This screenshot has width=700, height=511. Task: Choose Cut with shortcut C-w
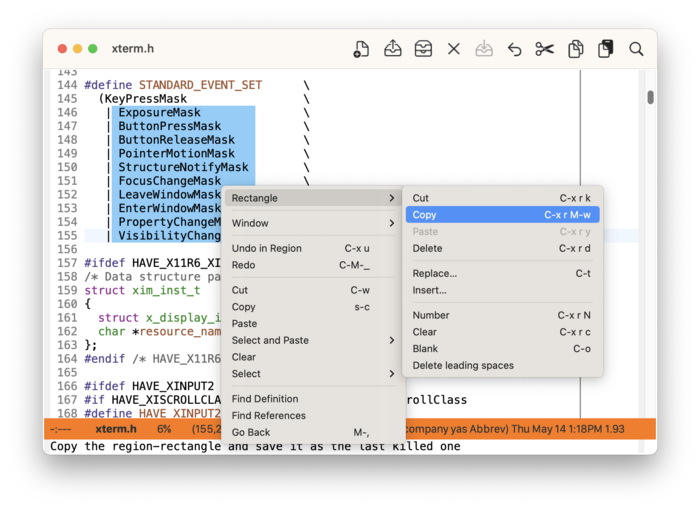pyautogui.click(x=312, y=290)
